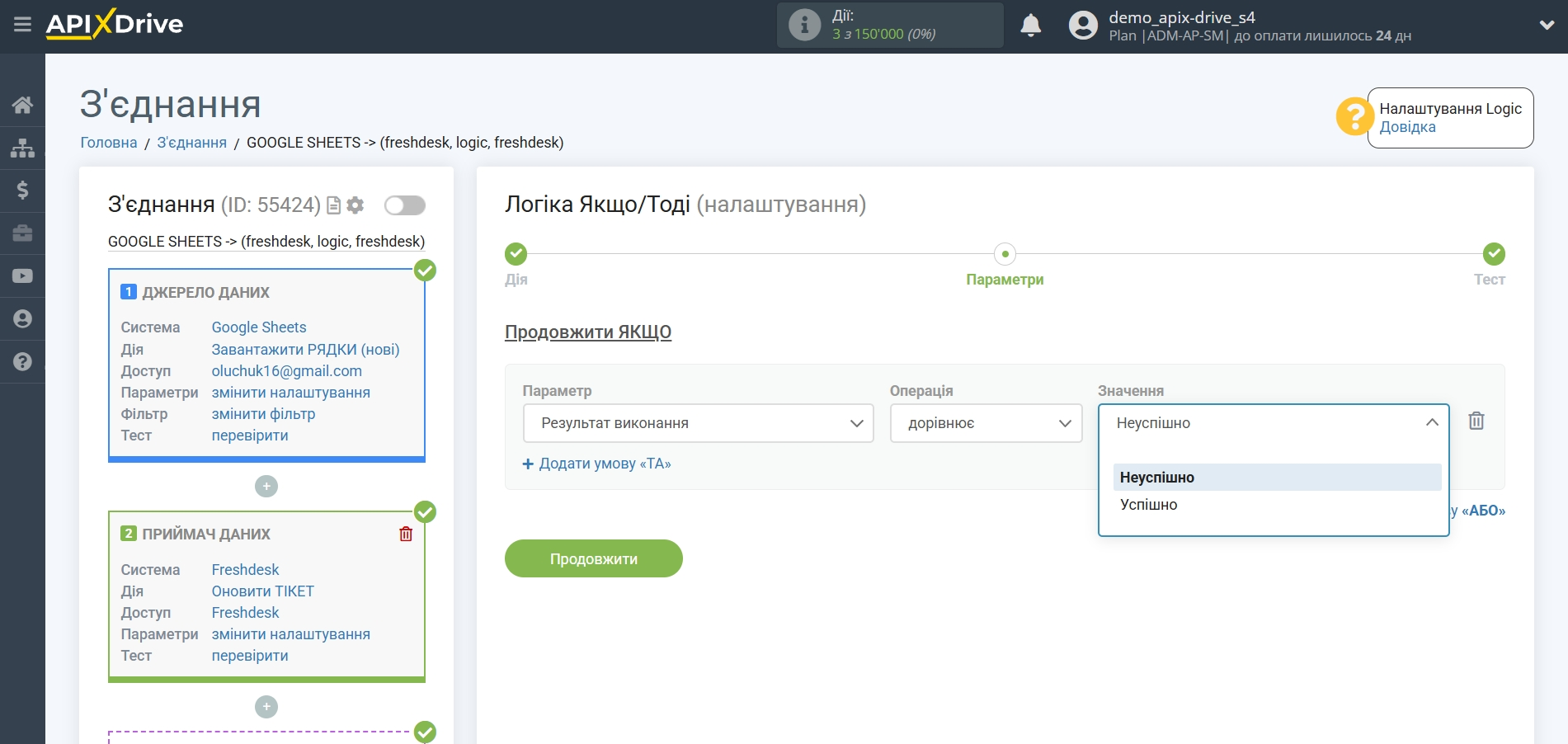Toggle the connection on/off switch

[405, 205]
